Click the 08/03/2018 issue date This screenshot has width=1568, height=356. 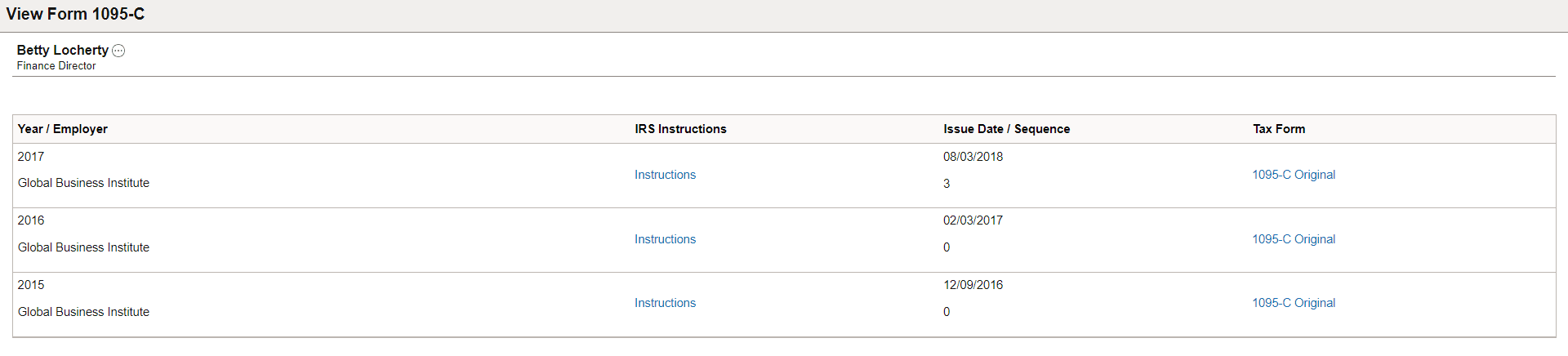[973, 157]
